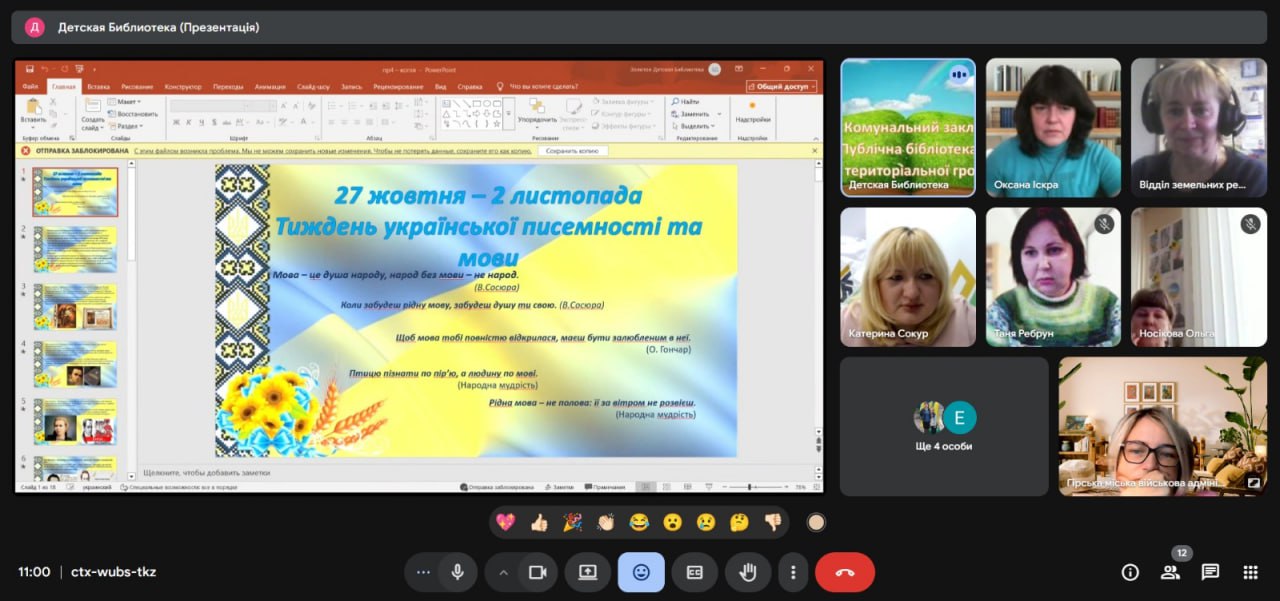Image resolution: width=1280 pixels, height=601 pixels.
Task: Open the chat messages panel
Action: [x=1210, y=572]
